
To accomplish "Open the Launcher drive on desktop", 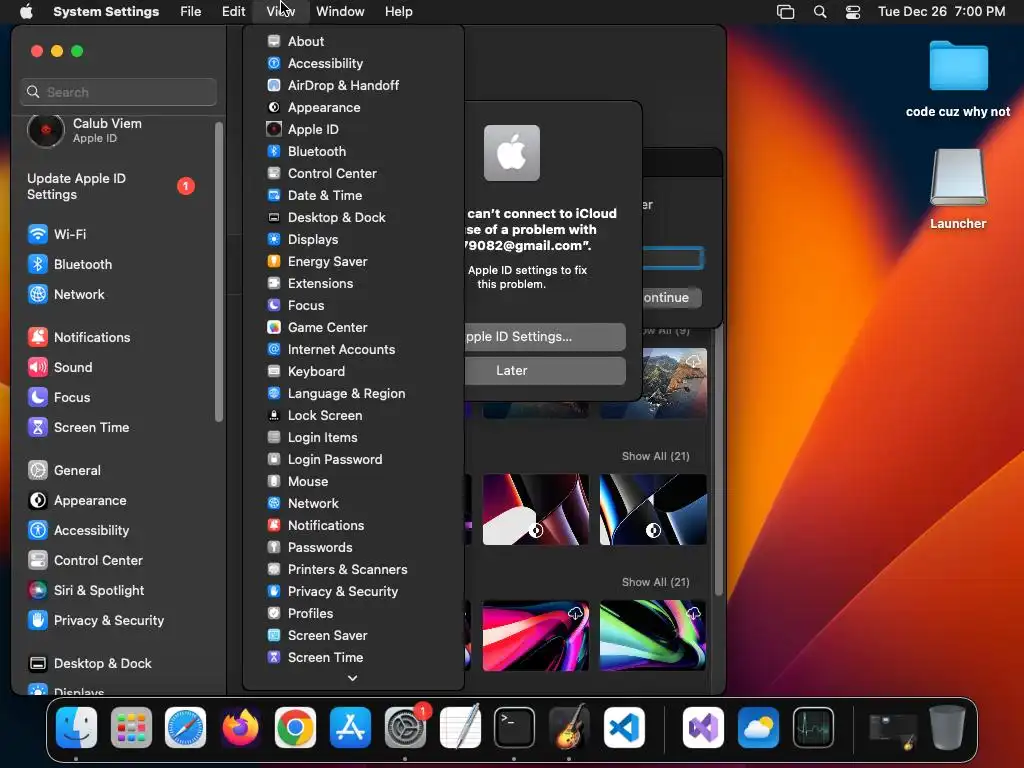I will (958, 189).
